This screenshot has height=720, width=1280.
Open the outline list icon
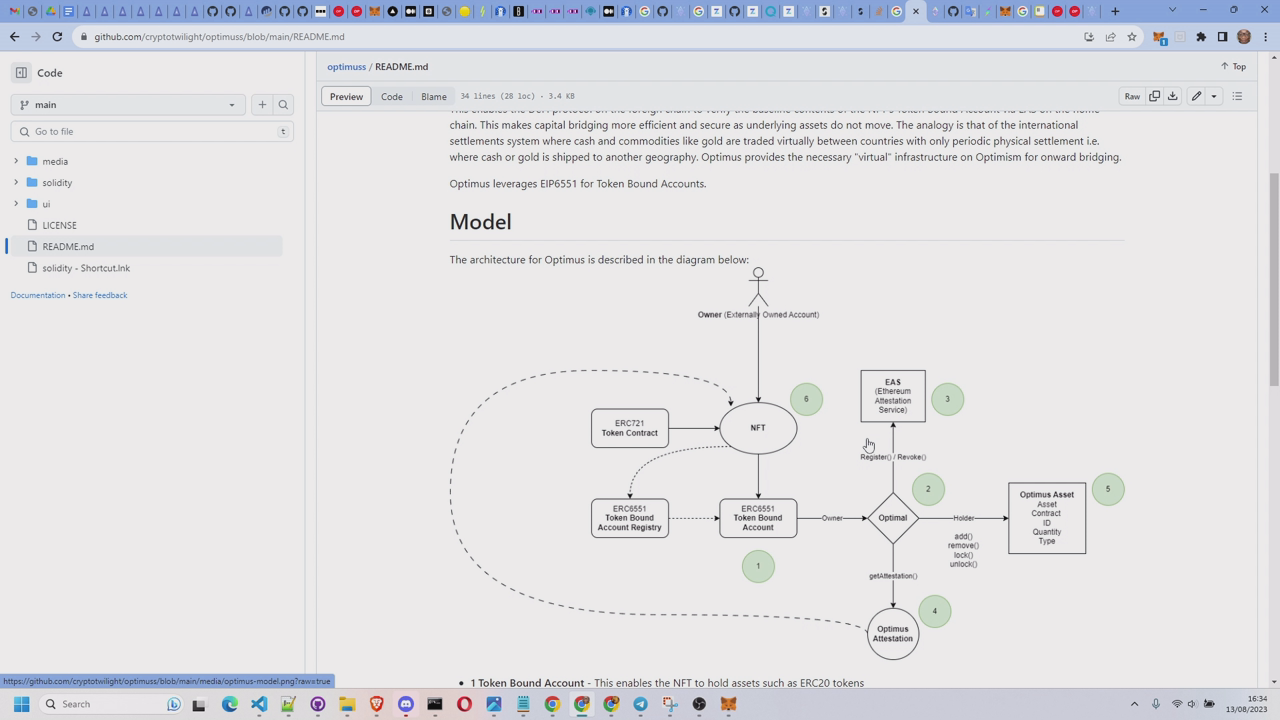pyautogui.click(x=1237, y=96)
